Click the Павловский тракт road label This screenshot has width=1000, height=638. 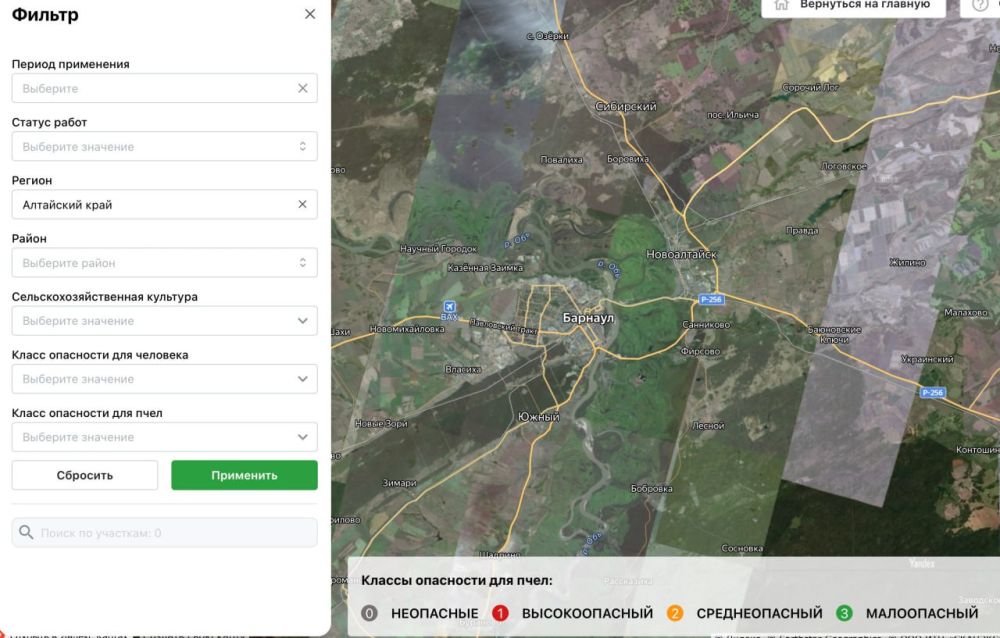pyautogui.click(x=504, y=325)
